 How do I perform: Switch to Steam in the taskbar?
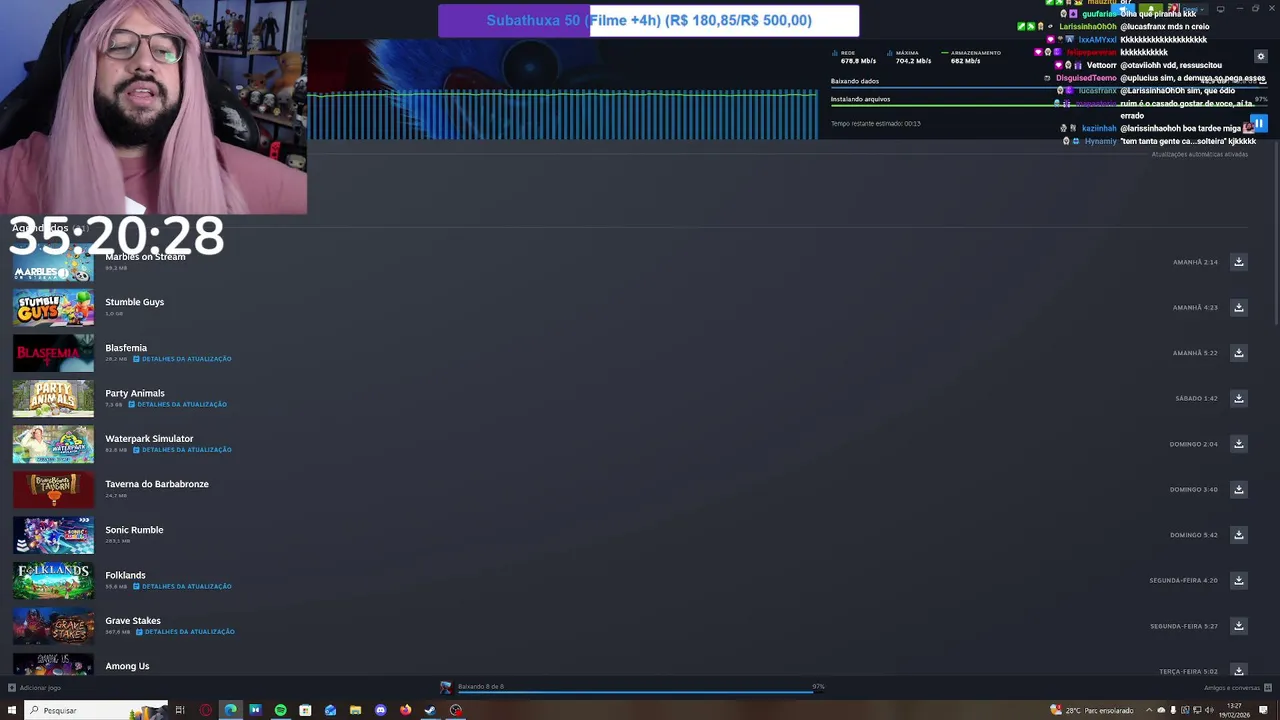coord(430,710)
